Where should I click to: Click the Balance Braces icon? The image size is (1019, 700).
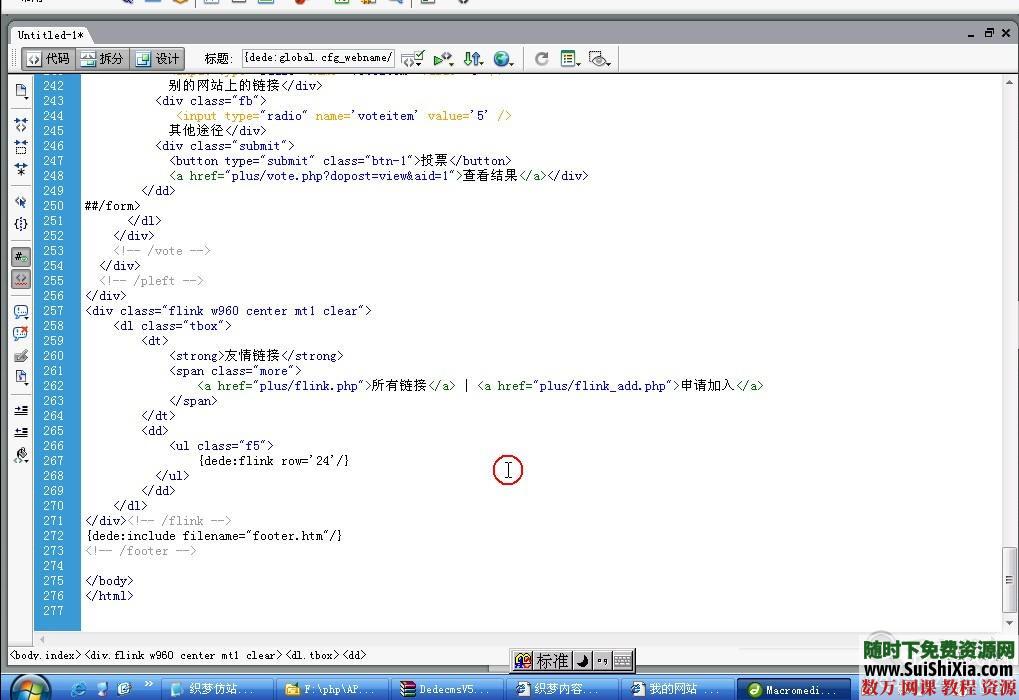(x=21, y=224)
